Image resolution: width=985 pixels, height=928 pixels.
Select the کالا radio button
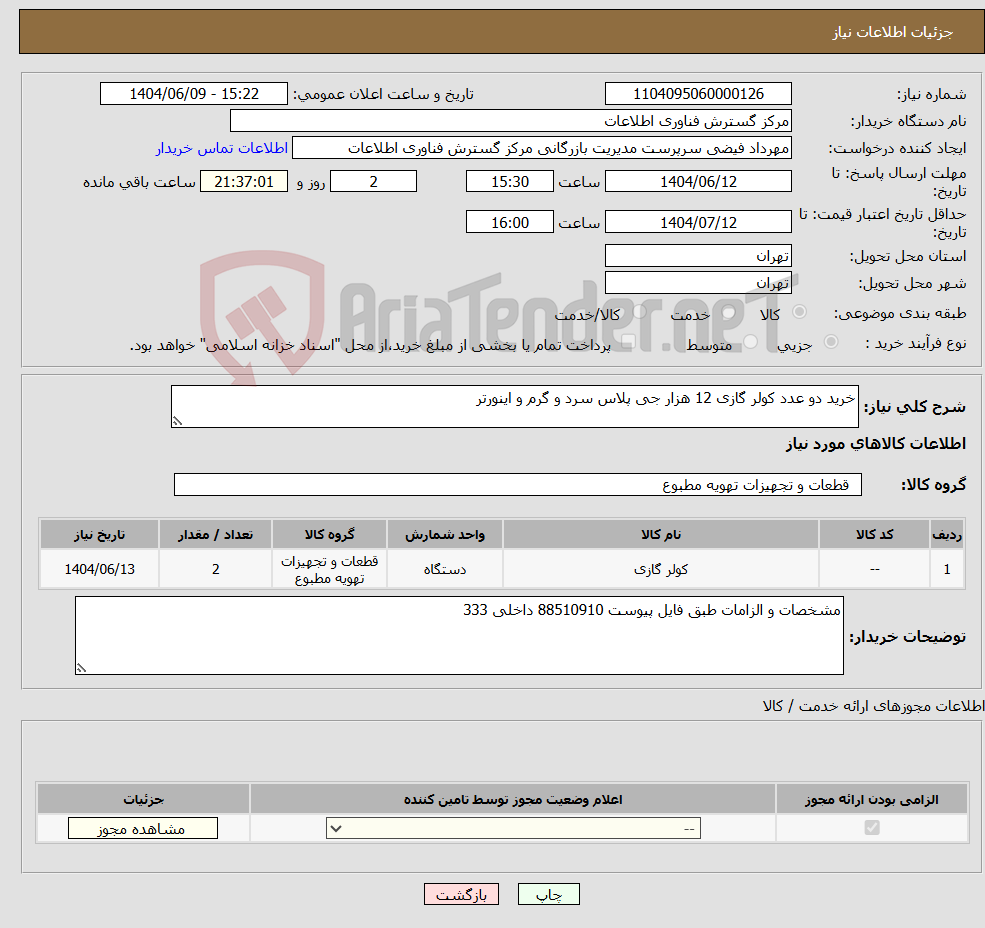pyautogui.click(x=800, y=312)
